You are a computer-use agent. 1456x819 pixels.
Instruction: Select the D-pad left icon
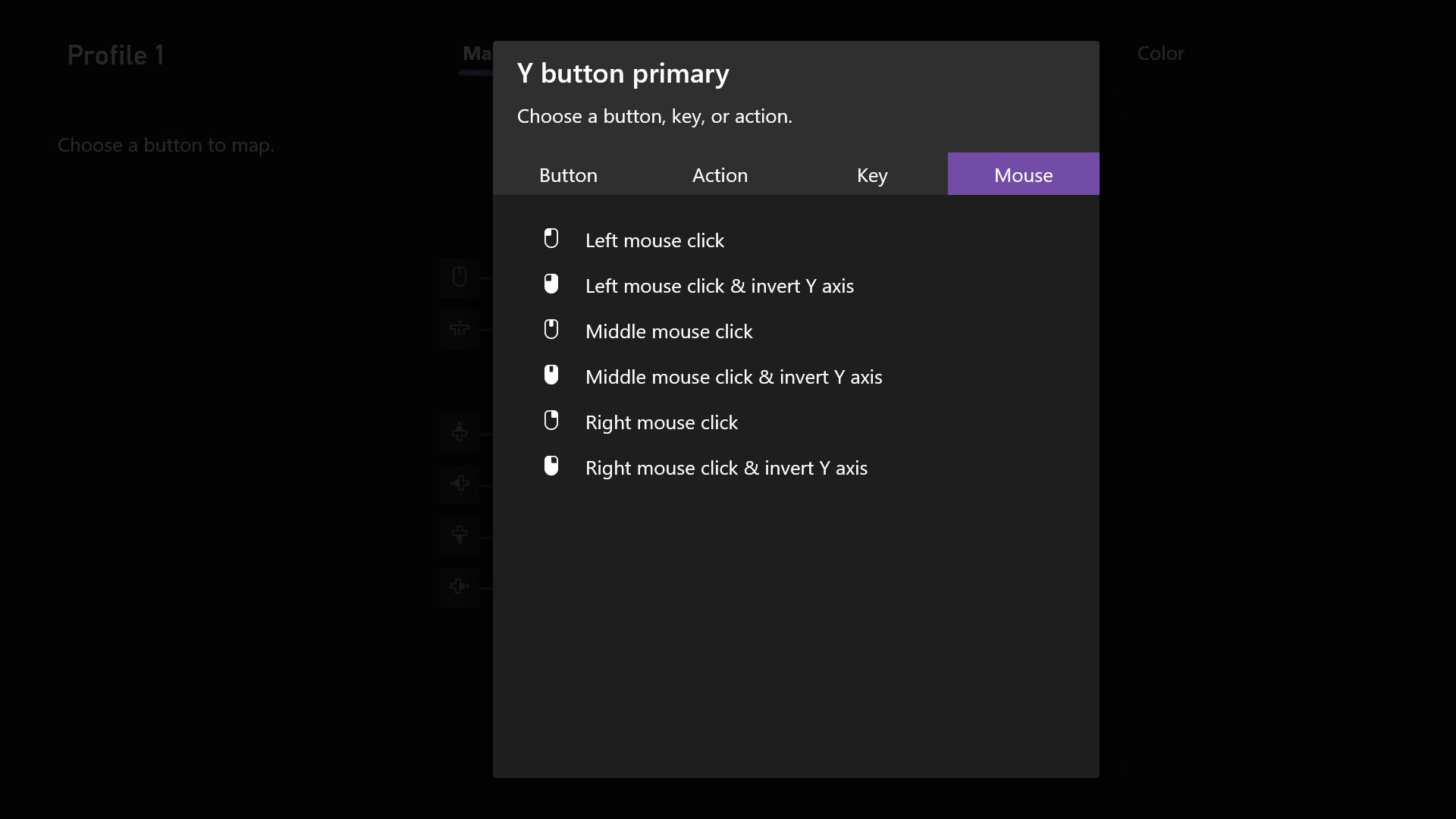(459, 484)
